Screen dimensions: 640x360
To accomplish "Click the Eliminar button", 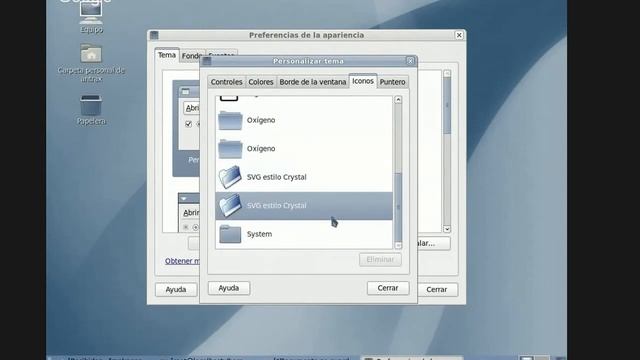I will click(380, 259).
